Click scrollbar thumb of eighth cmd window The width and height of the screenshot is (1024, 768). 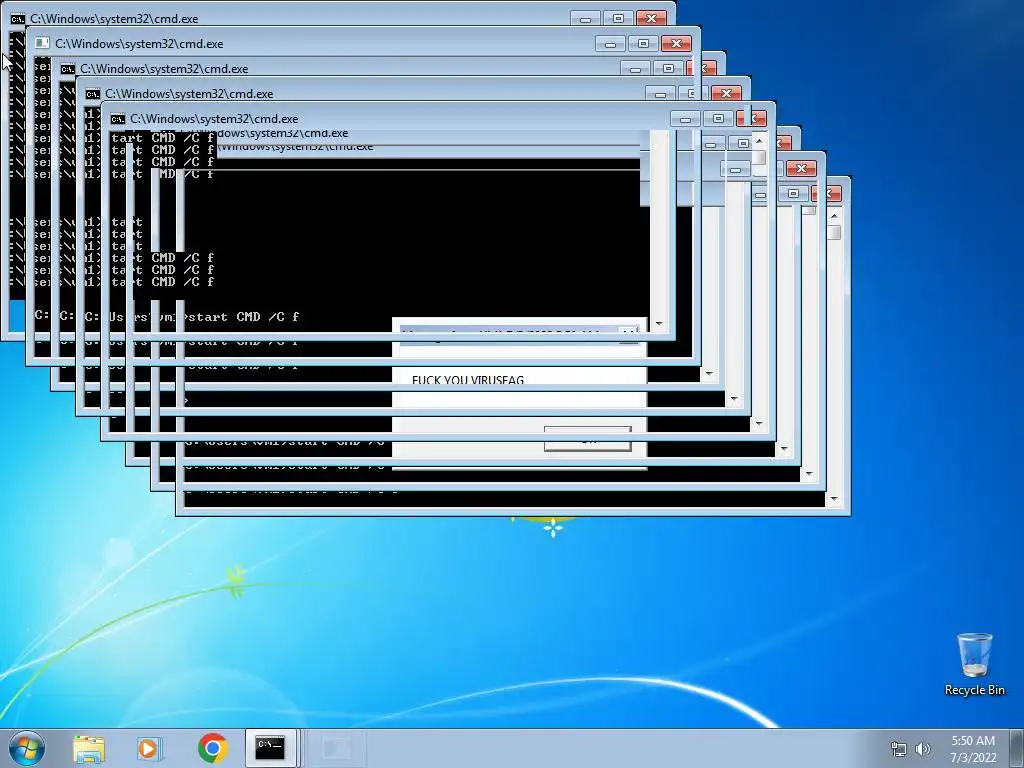(834, 232)
